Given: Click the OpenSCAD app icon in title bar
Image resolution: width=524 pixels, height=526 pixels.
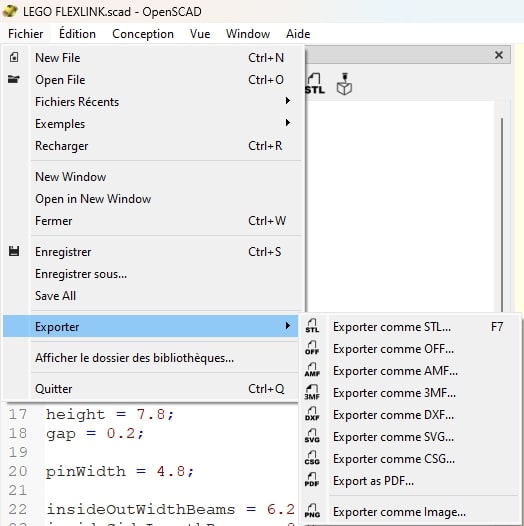Looking at the screenshot, I should 10,11.
